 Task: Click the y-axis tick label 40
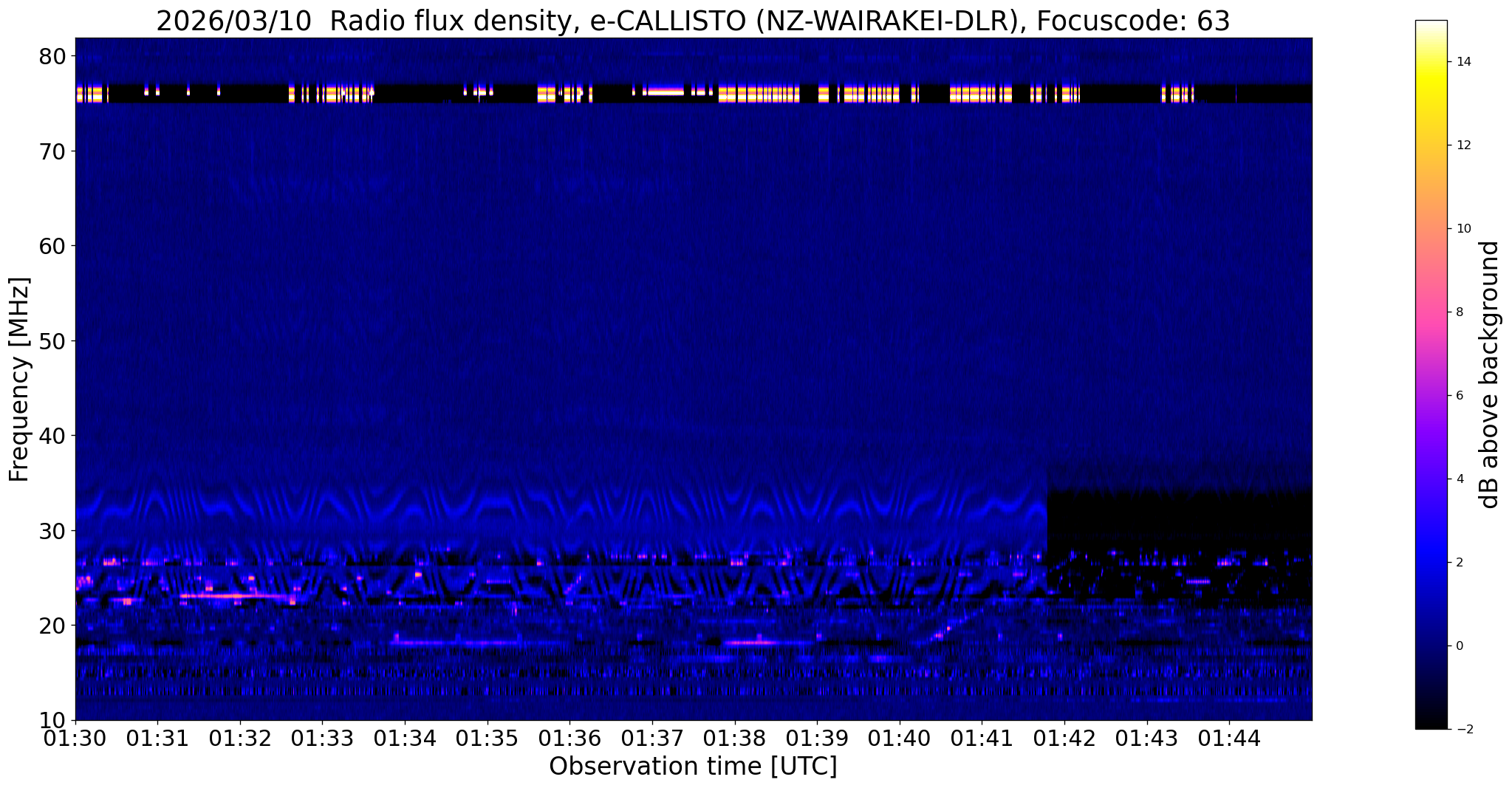coord(52,436)
